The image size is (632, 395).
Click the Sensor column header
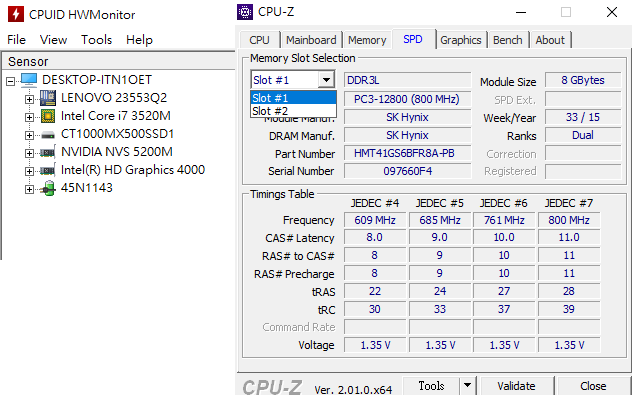(119, 61)
